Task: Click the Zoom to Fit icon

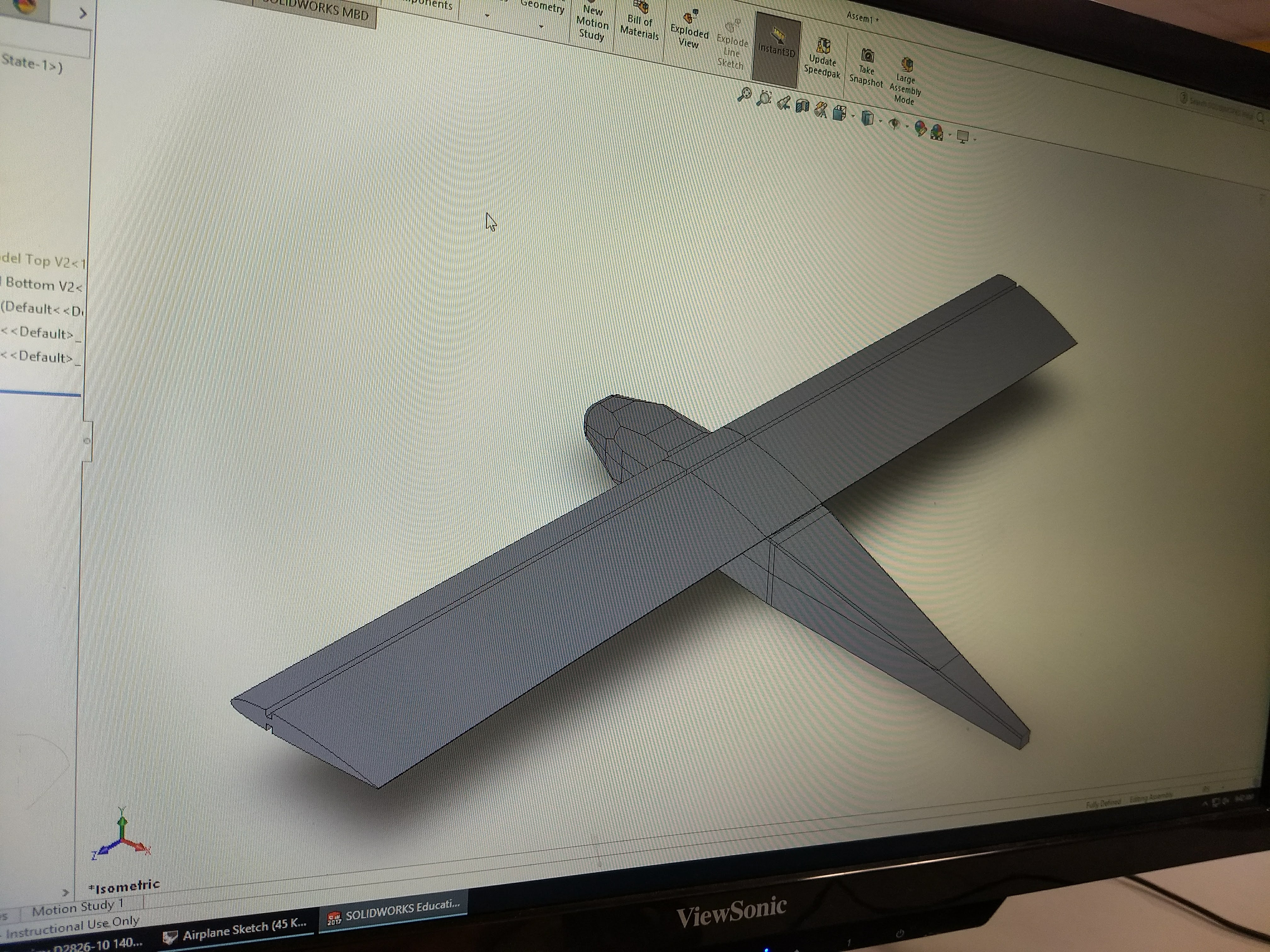Action: (x=744, y=95)
